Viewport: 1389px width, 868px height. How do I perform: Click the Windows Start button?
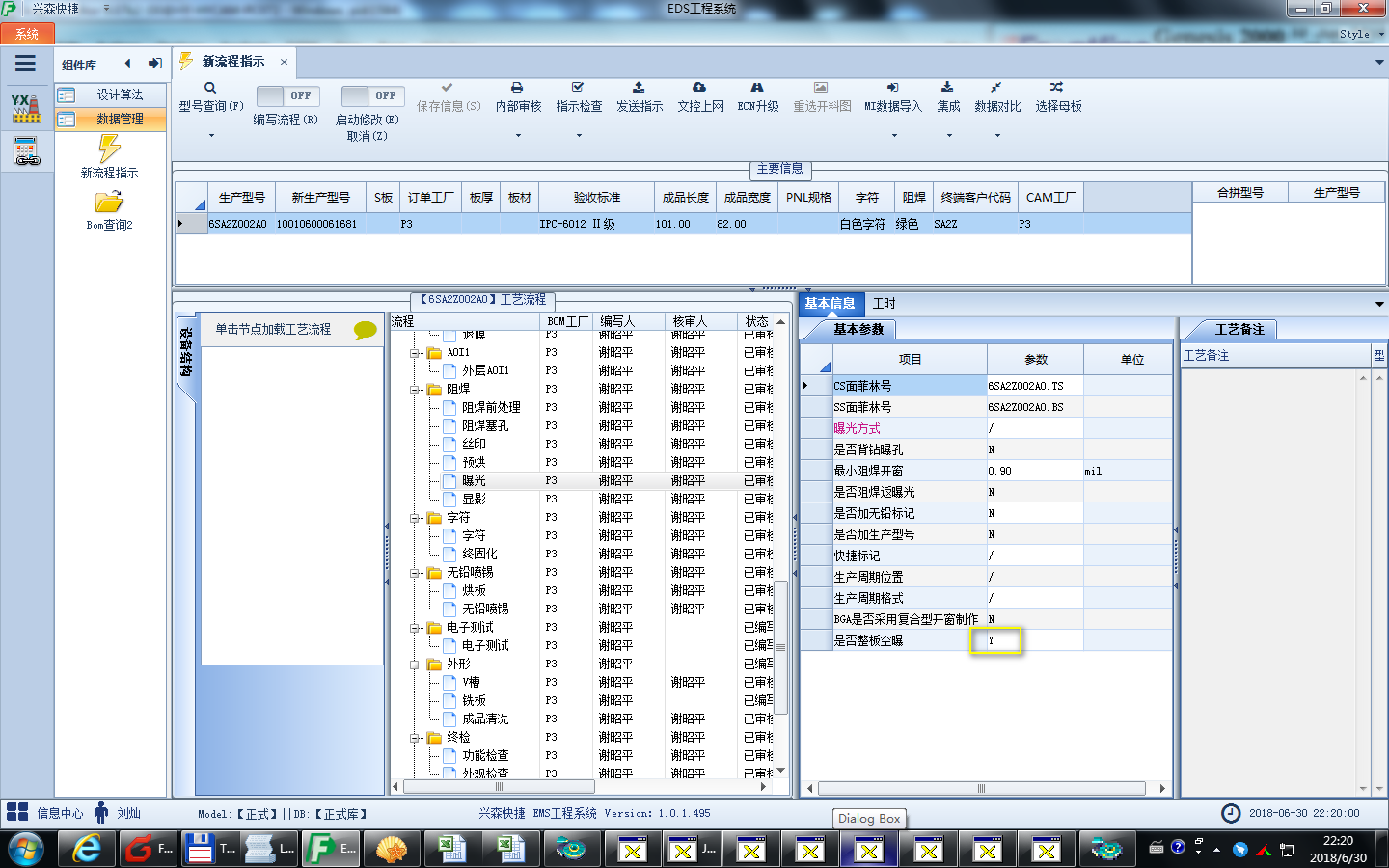pos(26,850)
